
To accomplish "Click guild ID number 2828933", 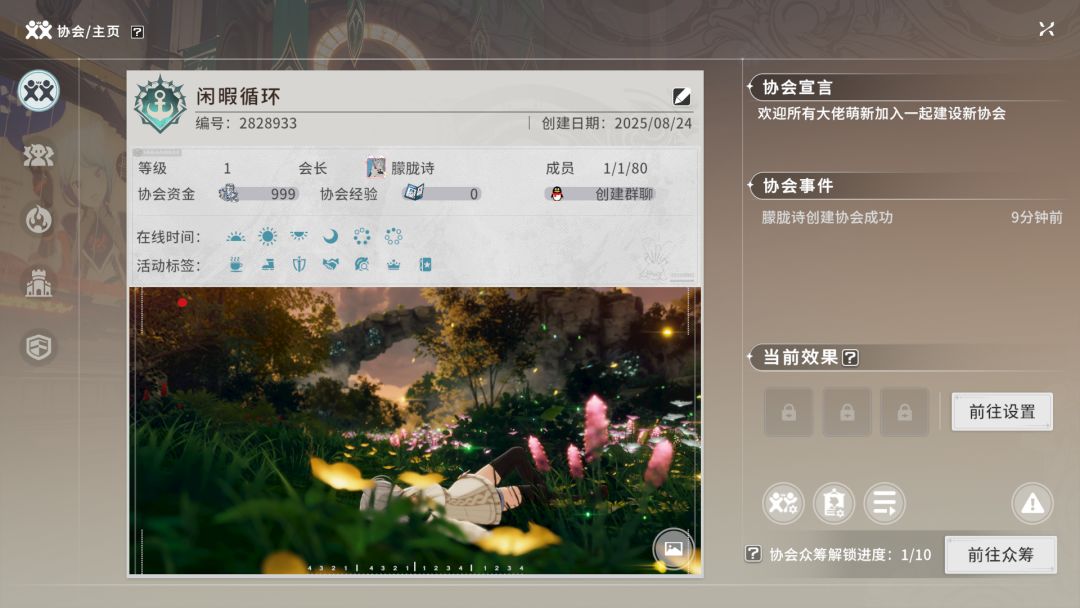I will pyautogui.click(x=268, y=123).
